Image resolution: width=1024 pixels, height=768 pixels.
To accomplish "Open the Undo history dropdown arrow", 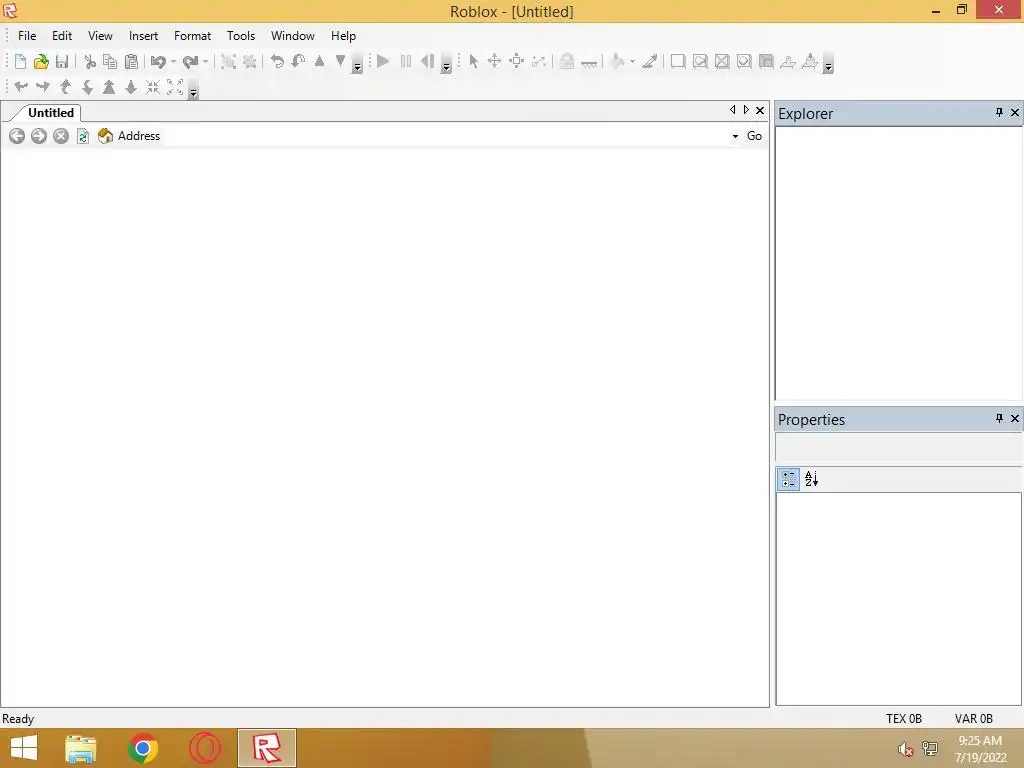I will point(173,62).
